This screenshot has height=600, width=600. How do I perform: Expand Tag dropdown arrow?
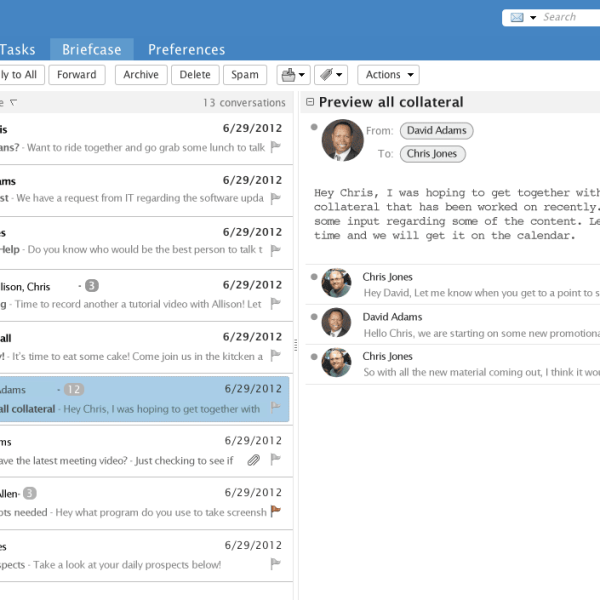[339, 75]
